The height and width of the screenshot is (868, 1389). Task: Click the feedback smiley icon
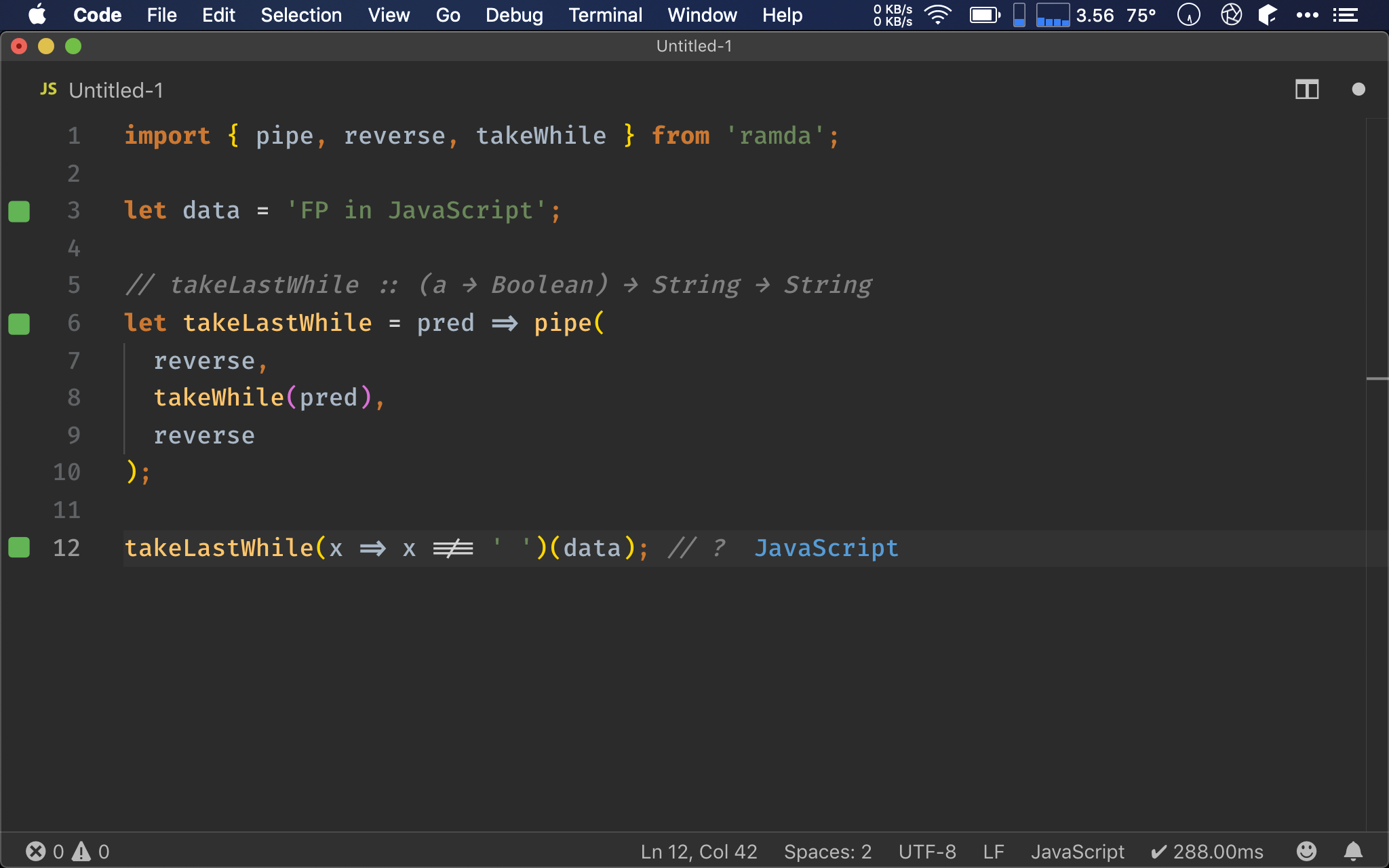pos(1306,851)
